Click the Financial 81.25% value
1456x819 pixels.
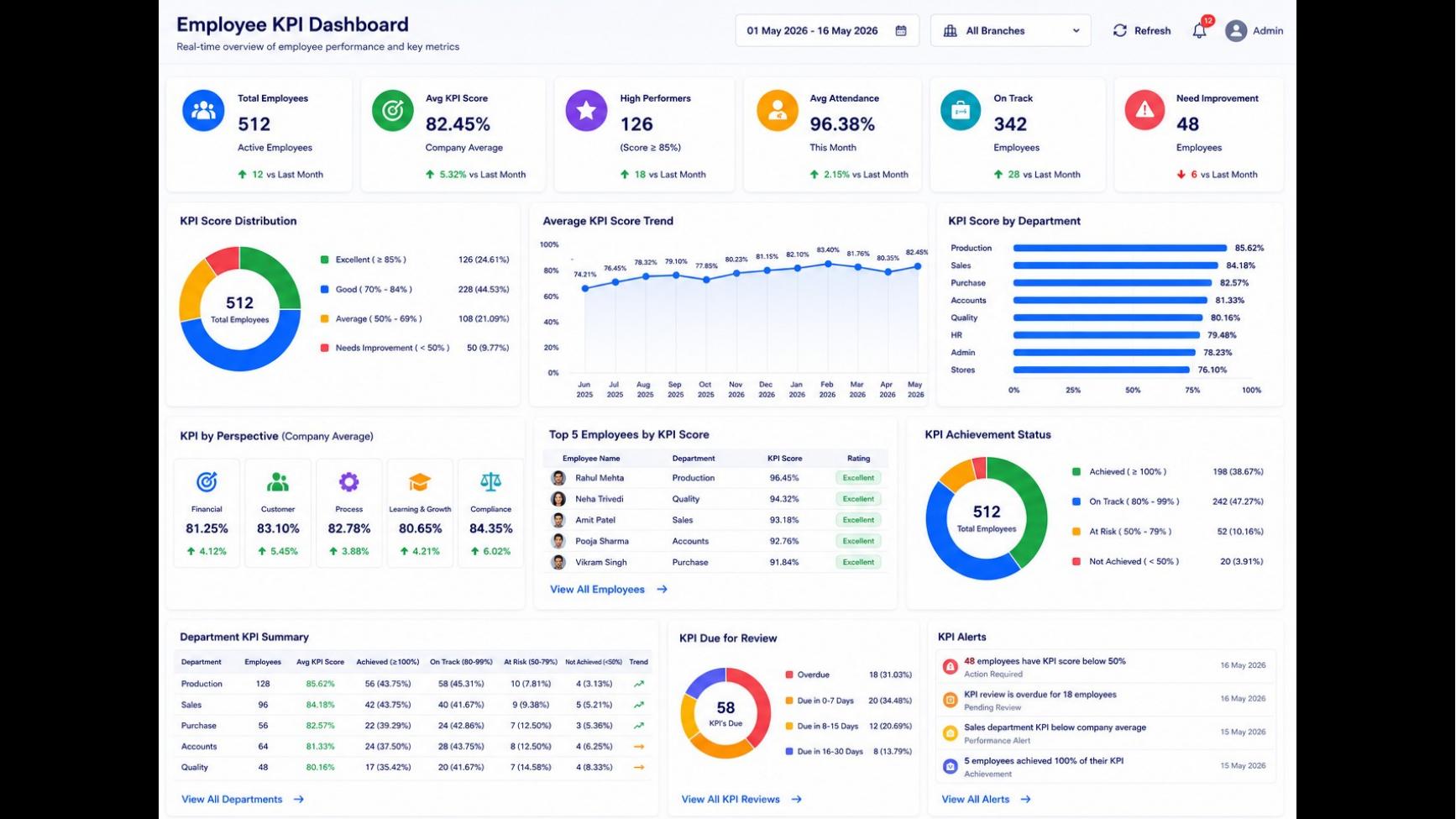tap(207, 528)
